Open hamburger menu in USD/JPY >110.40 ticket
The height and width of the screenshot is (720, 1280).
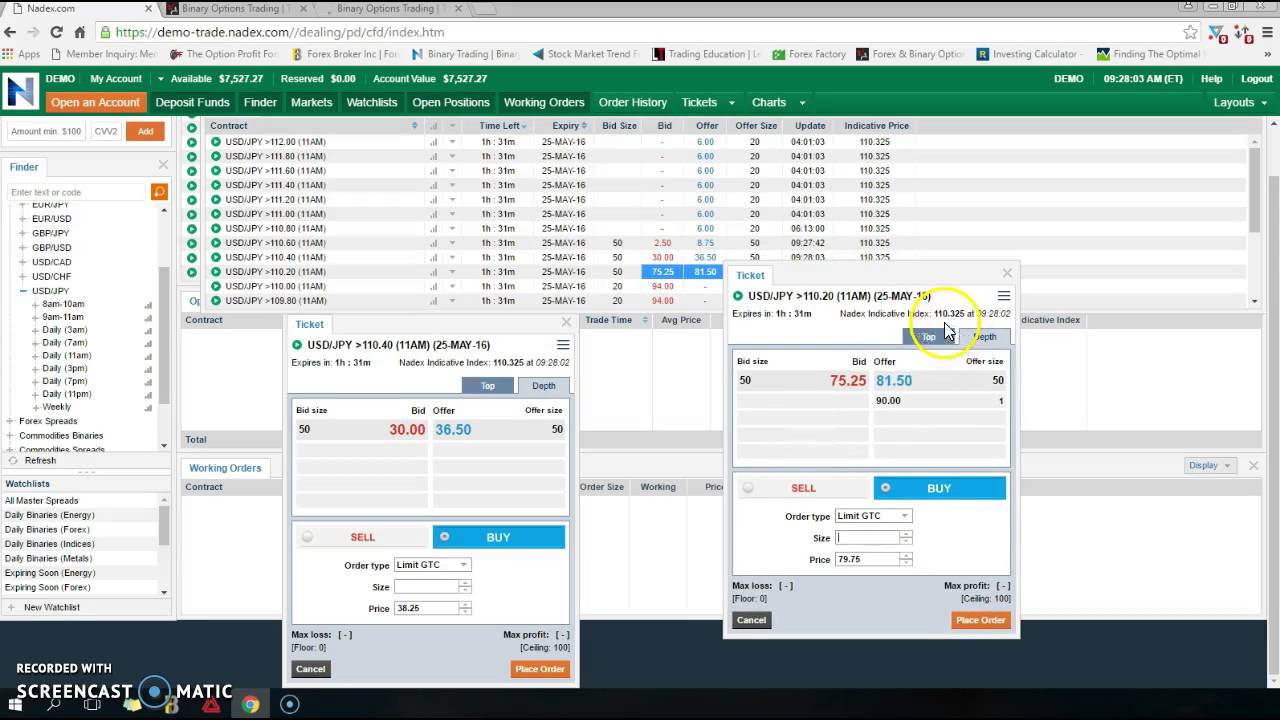(563, 345)
